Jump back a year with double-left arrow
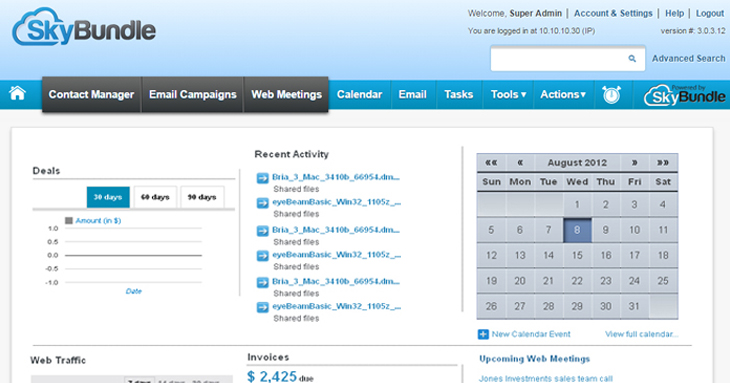Image resolution: width=730 pixels, height=383 pixels. (x=491, y=162)
